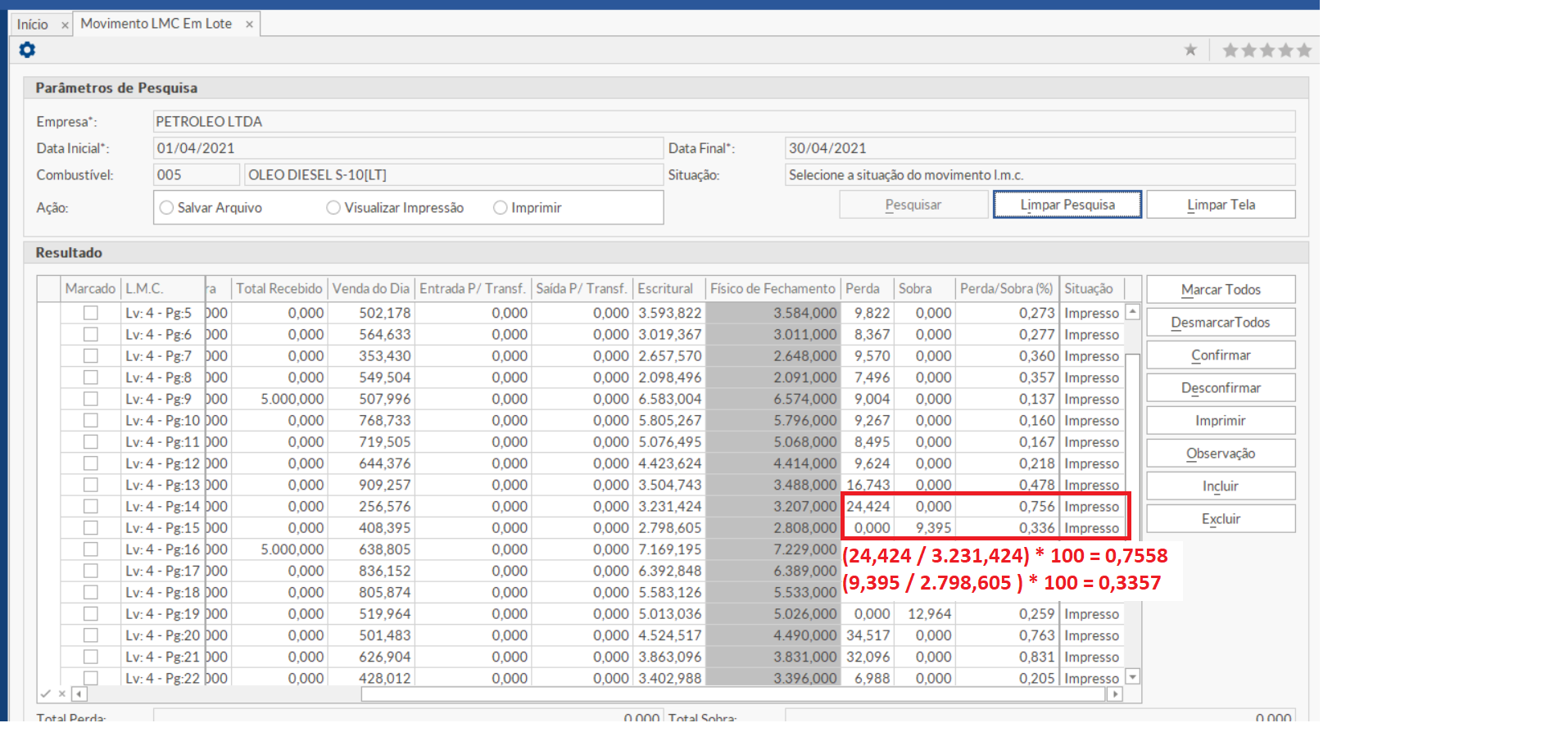The width and height of the screenshot is (1568, 732).
Task: Sort by the L.M.C. column header
Action: point(163,289)
